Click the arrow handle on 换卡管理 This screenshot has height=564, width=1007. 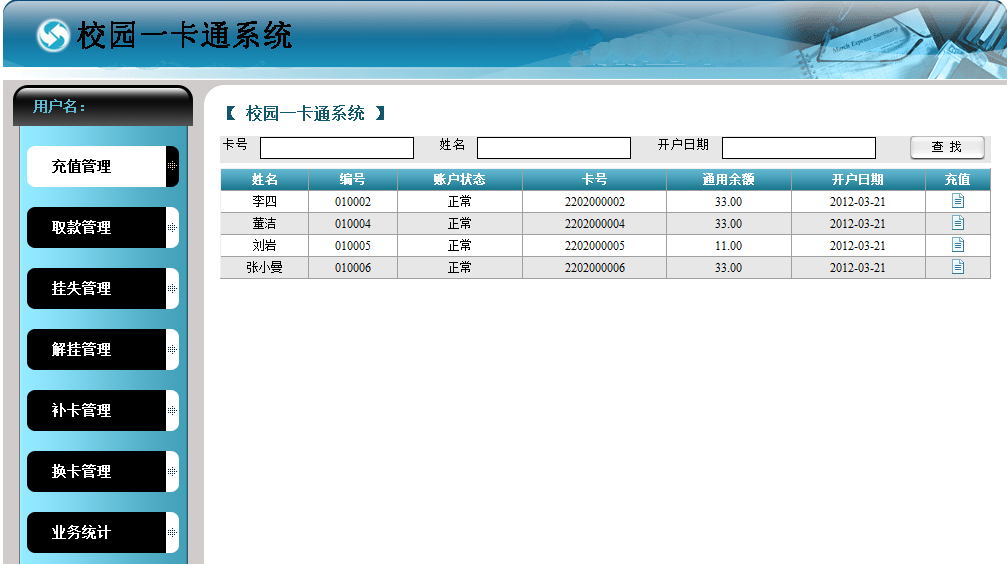tap(172, 471)
